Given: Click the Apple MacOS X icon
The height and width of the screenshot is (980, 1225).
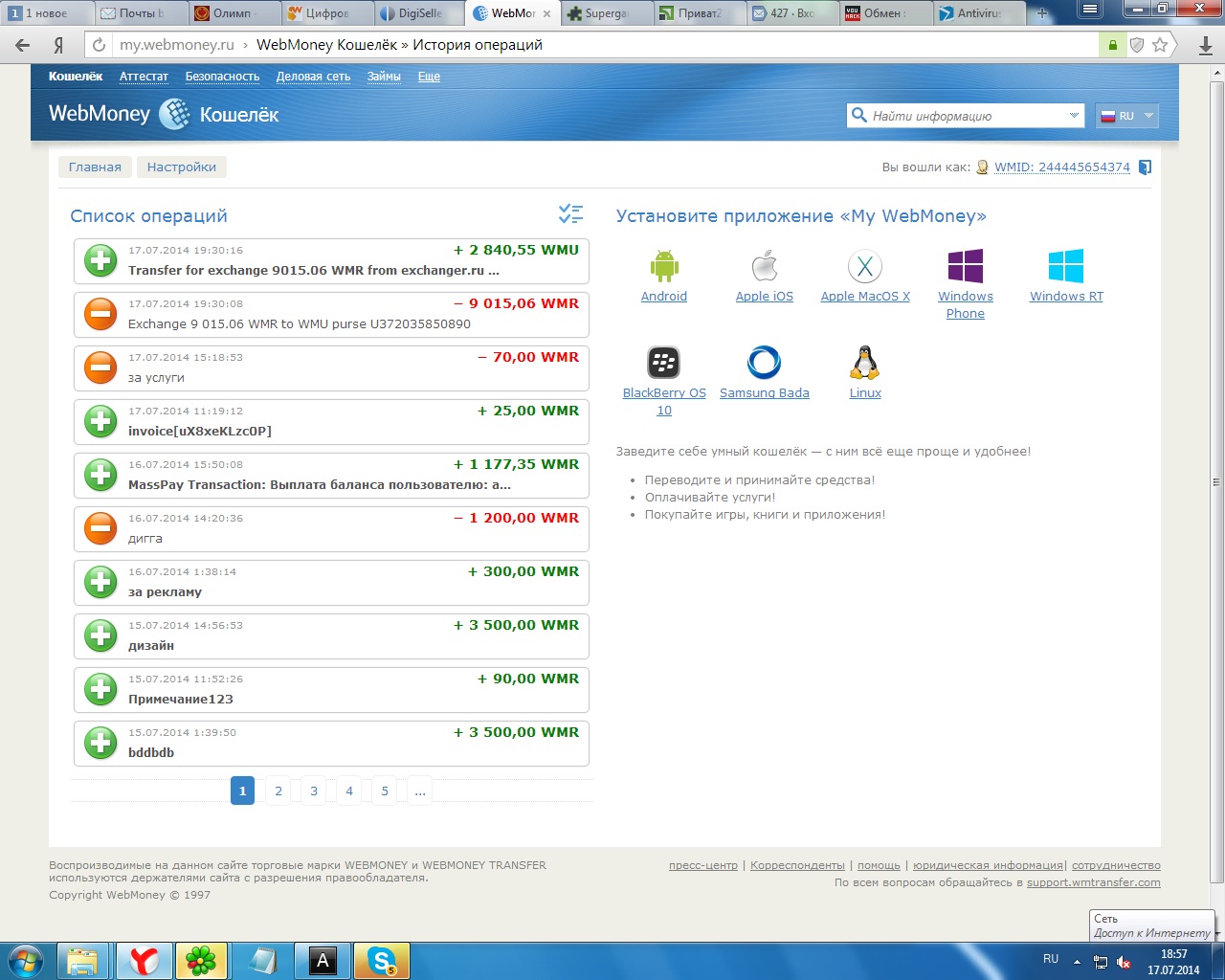Looking at the screenshot, I should click(865, 266).
